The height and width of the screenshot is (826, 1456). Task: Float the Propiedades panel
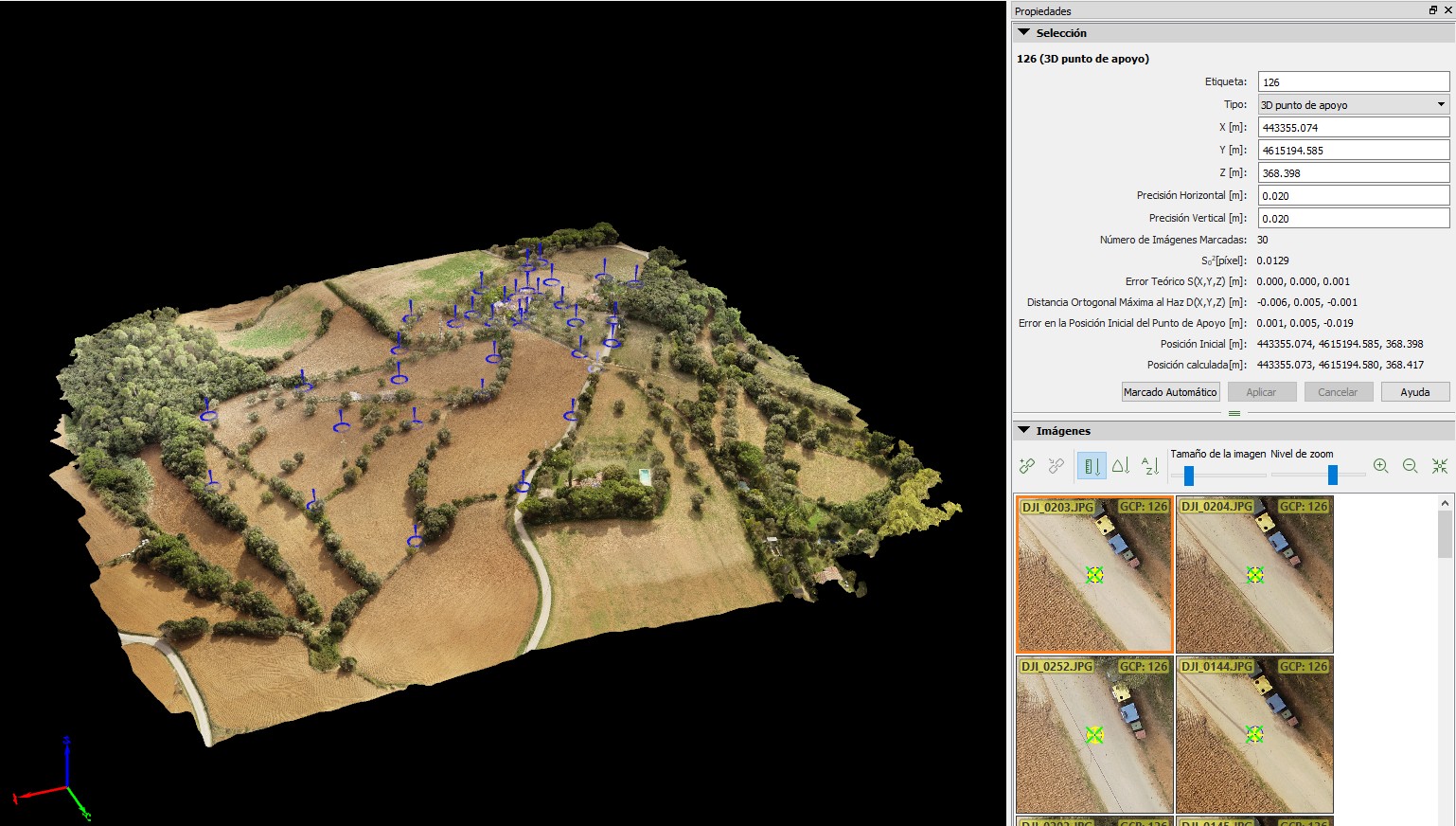[1433, 10]
